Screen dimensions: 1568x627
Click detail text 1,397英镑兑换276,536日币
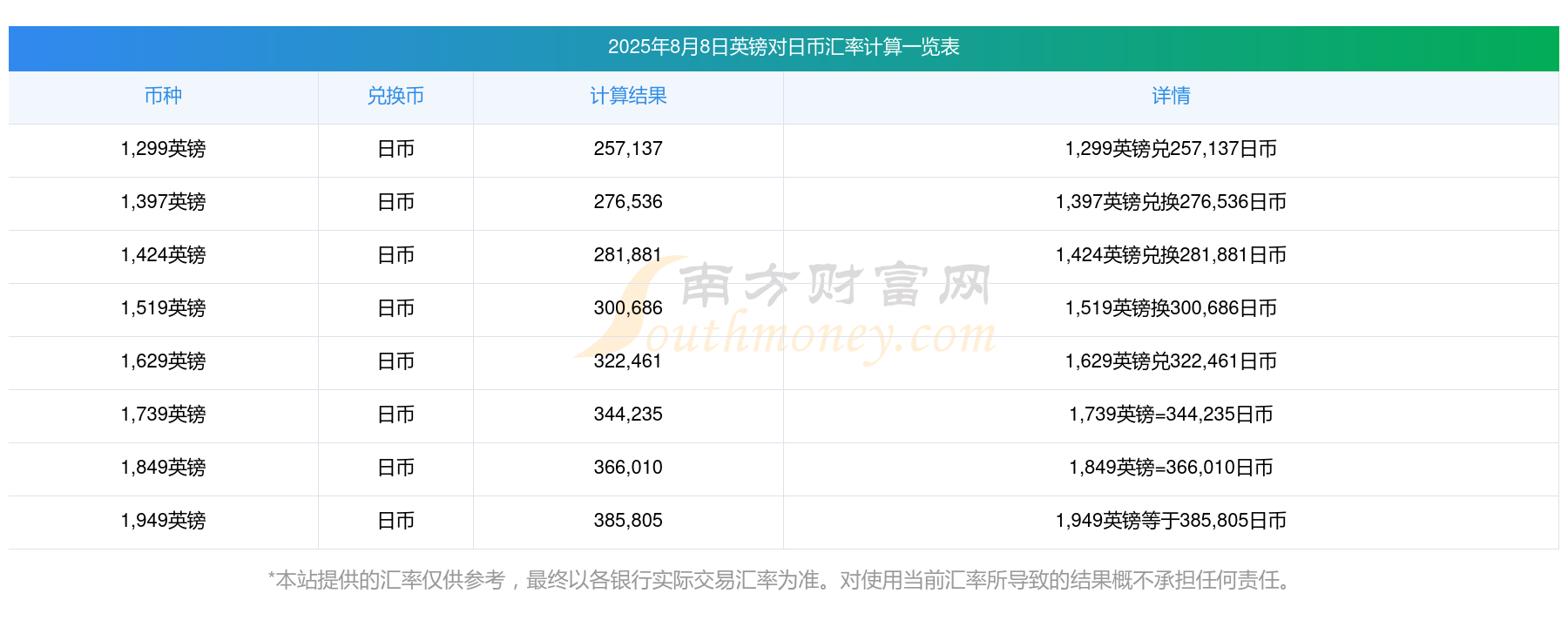[1171, 202]
